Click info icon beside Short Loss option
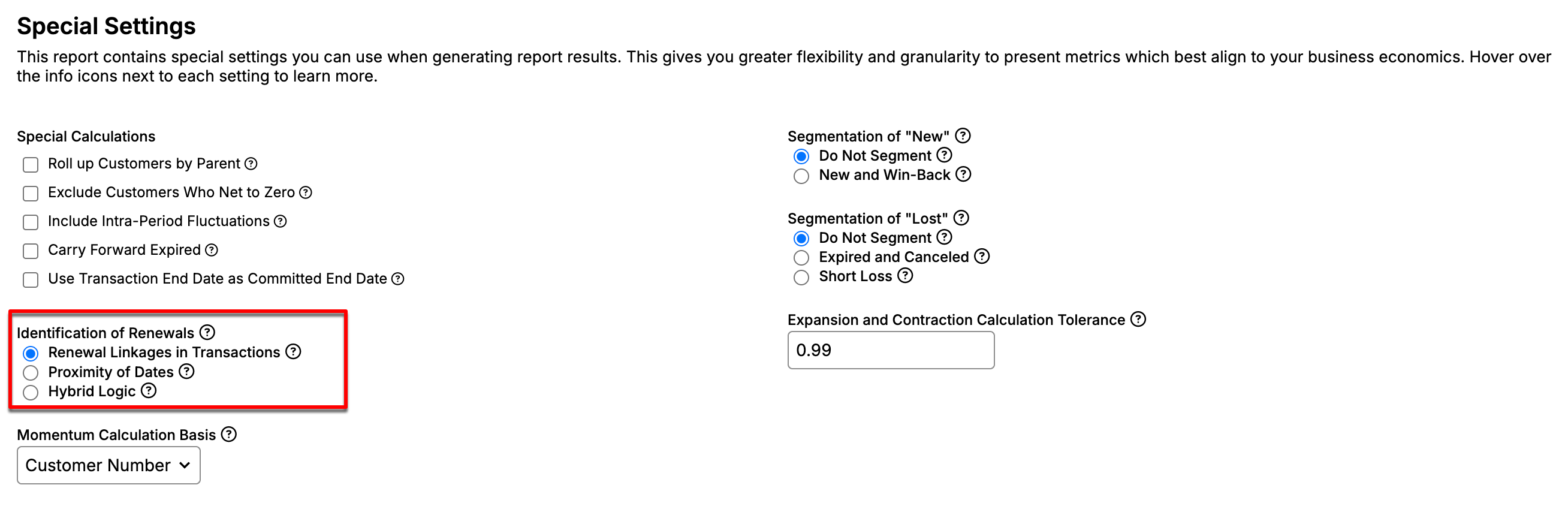 (x=905, y=276)
